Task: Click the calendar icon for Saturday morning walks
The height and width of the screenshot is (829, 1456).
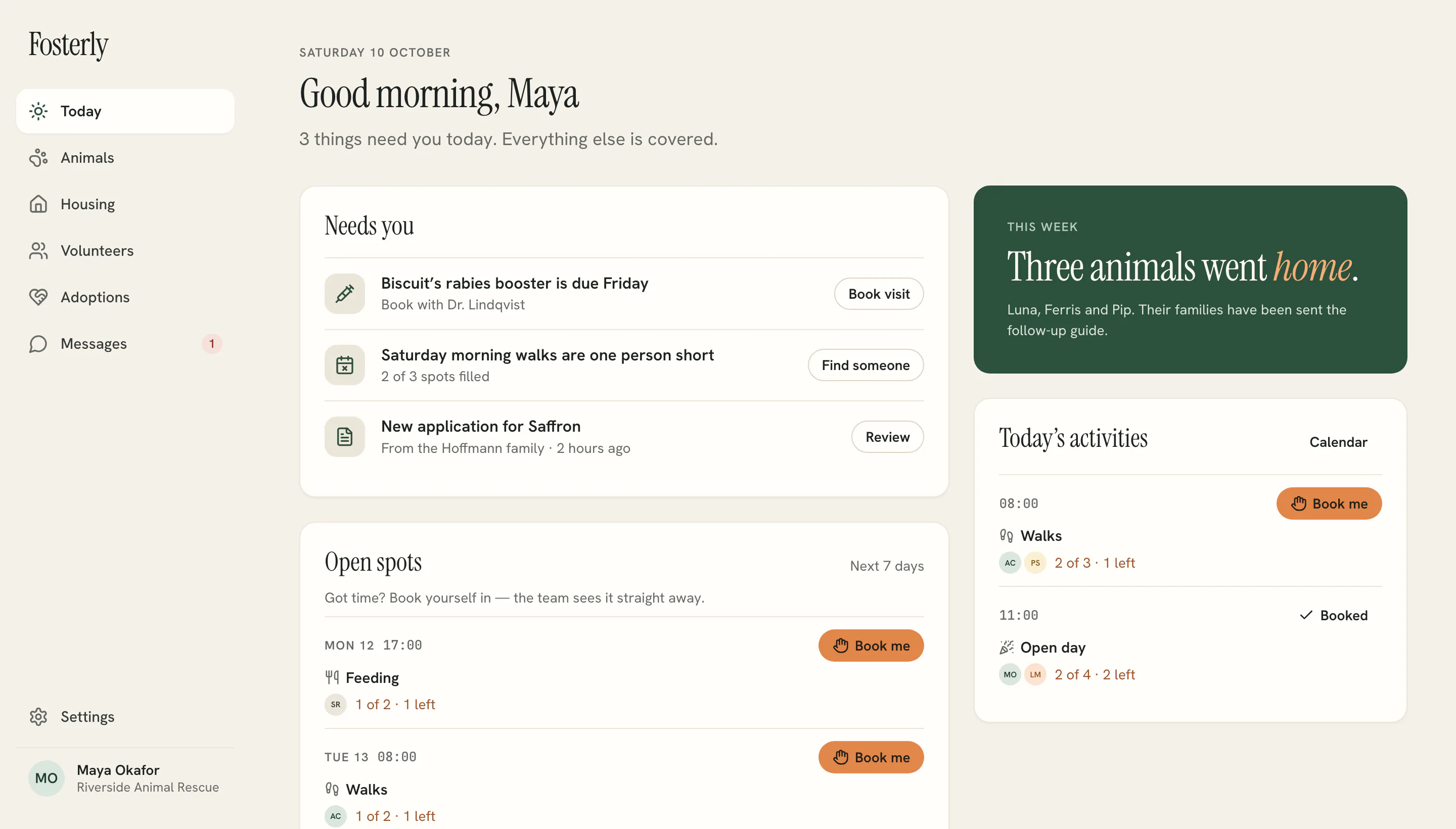Action: 344,365
